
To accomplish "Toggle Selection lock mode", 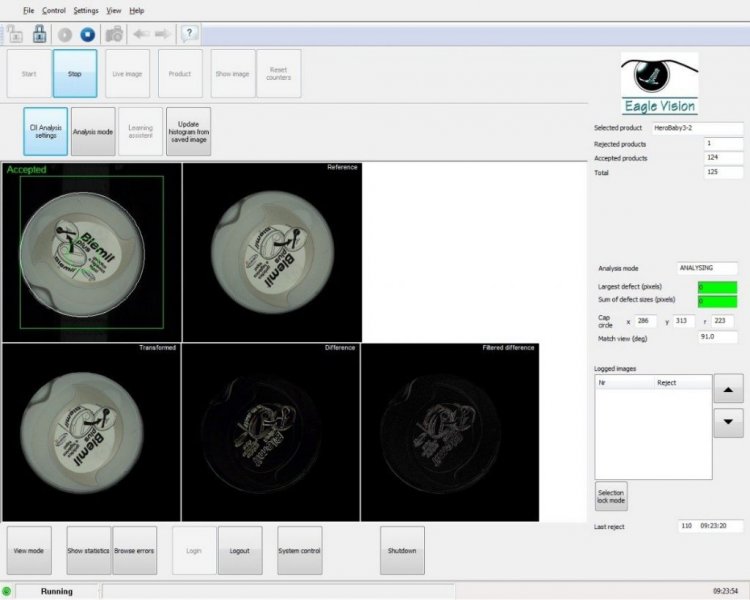I will [611, 496].
